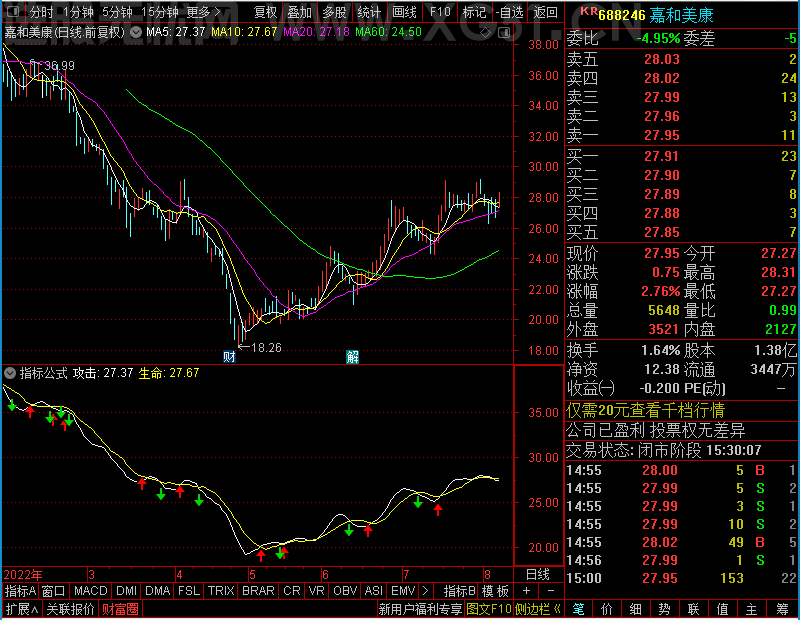The width and height of the screenshot is (800, 620).
Task: Toggle the side panel icon in chart header
Action: (x=504, y=33)
